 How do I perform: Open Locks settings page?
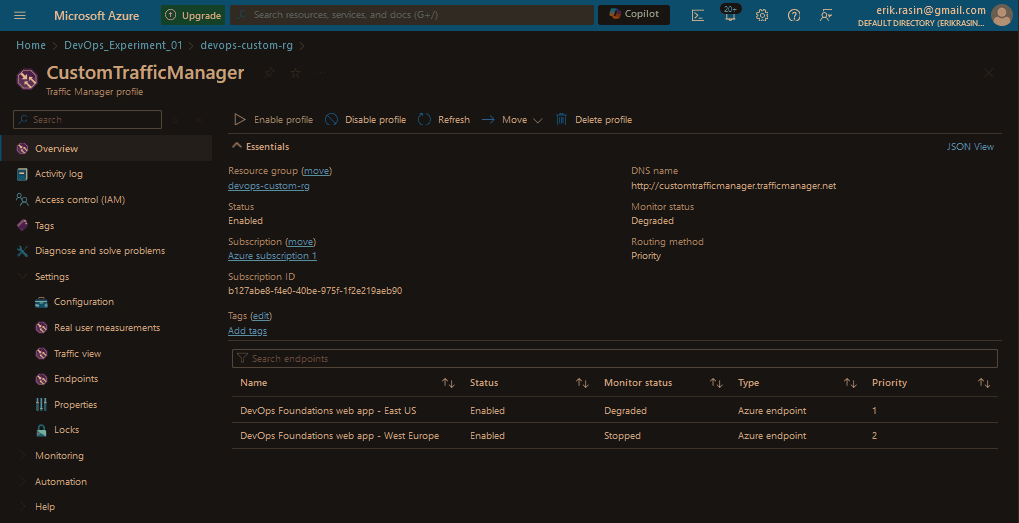tap(66, 430)
